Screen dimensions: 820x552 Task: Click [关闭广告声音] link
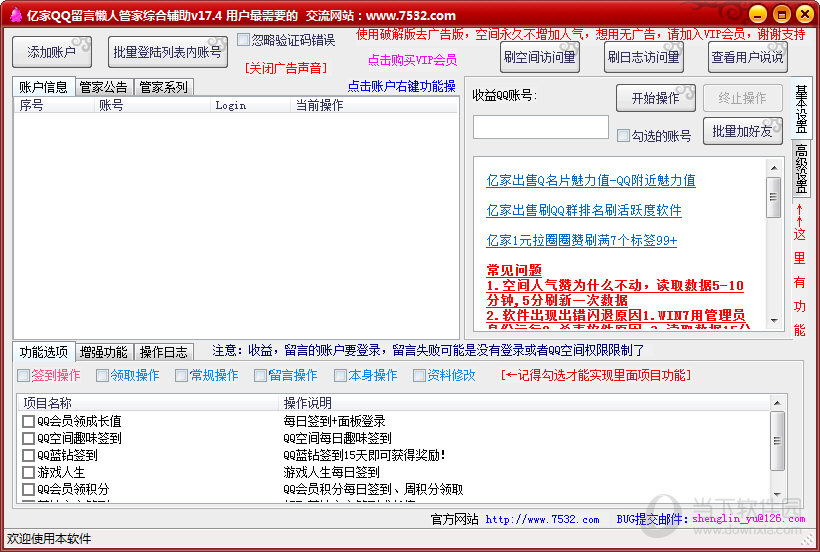pos(286,68)
